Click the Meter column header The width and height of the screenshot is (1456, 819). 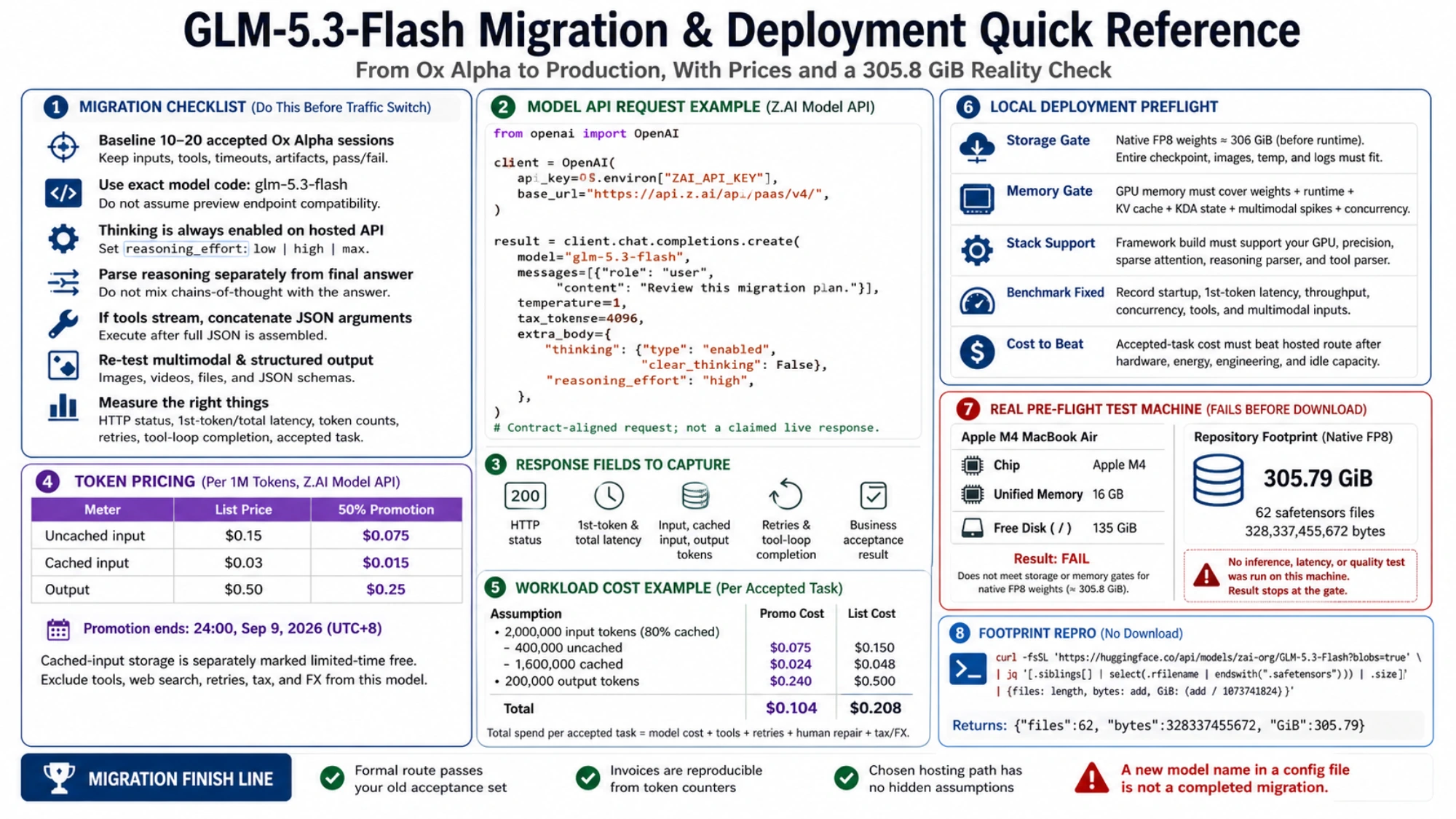(x=102, y=510)
